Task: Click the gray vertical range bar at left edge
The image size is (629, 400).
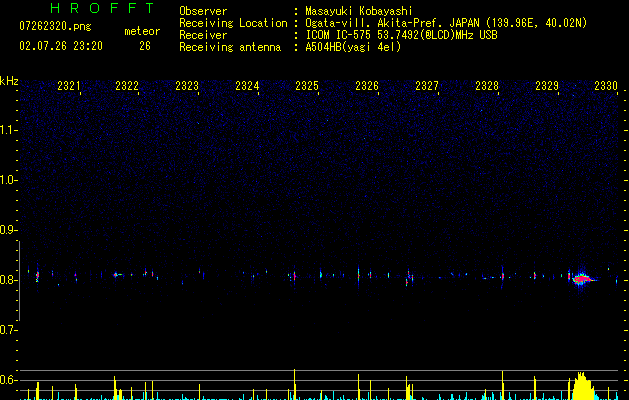Action: coord(19,281)
